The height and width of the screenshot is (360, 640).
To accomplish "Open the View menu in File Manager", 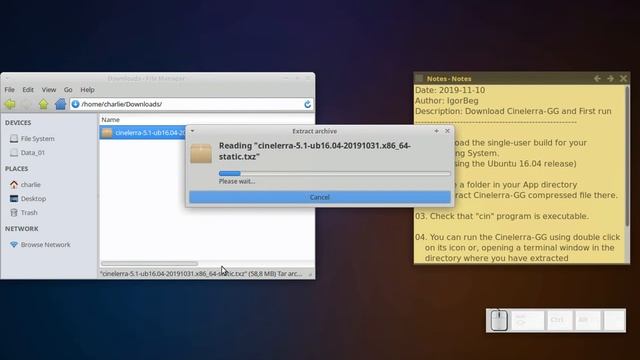I will tap(49, 89).
